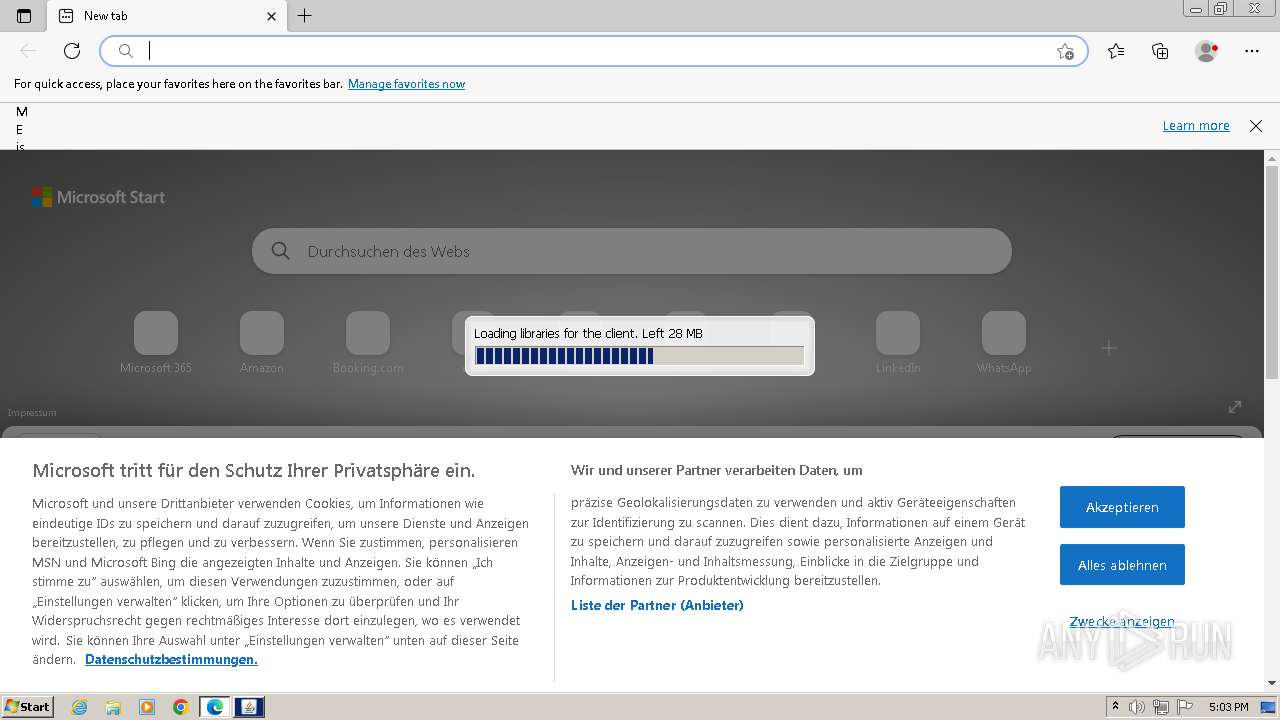Click the Akzeptieren button
This screenshot has height=720, width=1280.
coord(1122,507)
